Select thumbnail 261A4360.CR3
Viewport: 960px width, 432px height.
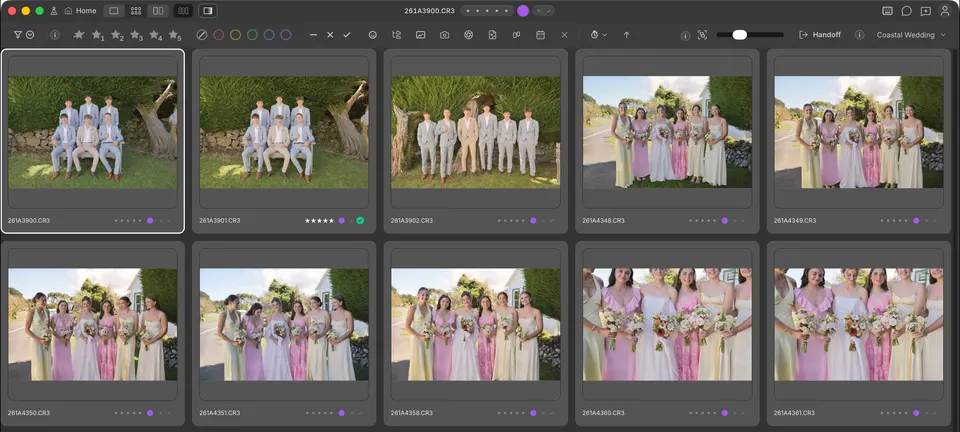click(x=667, y=324)
